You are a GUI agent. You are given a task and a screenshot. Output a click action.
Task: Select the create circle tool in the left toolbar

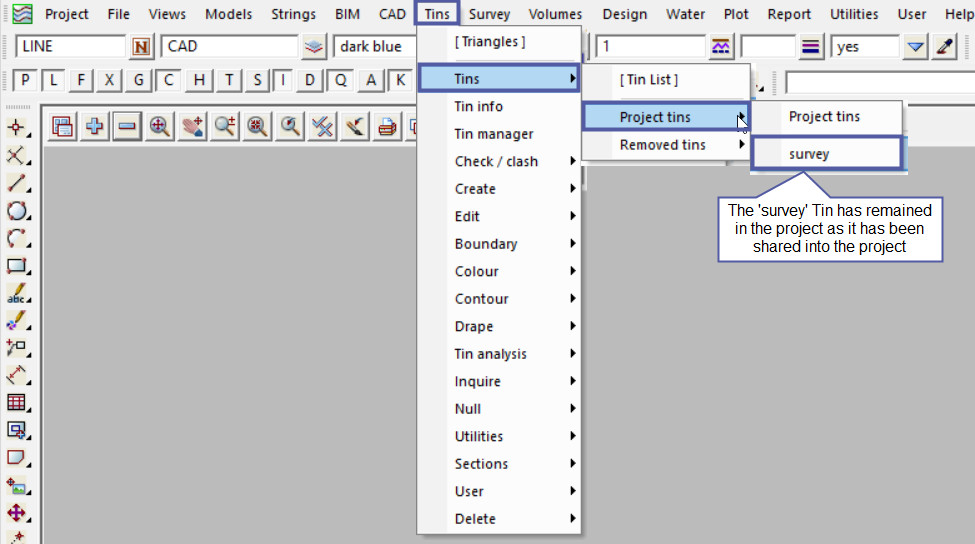[17, 211]
